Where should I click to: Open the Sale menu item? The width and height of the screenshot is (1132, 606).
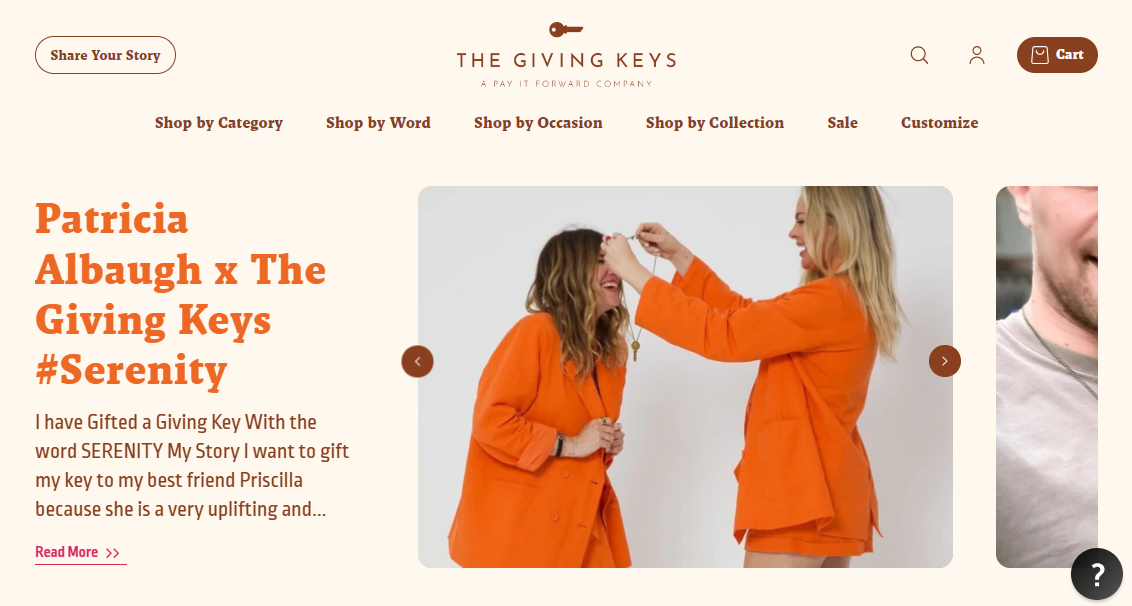[x=843, y=123]
